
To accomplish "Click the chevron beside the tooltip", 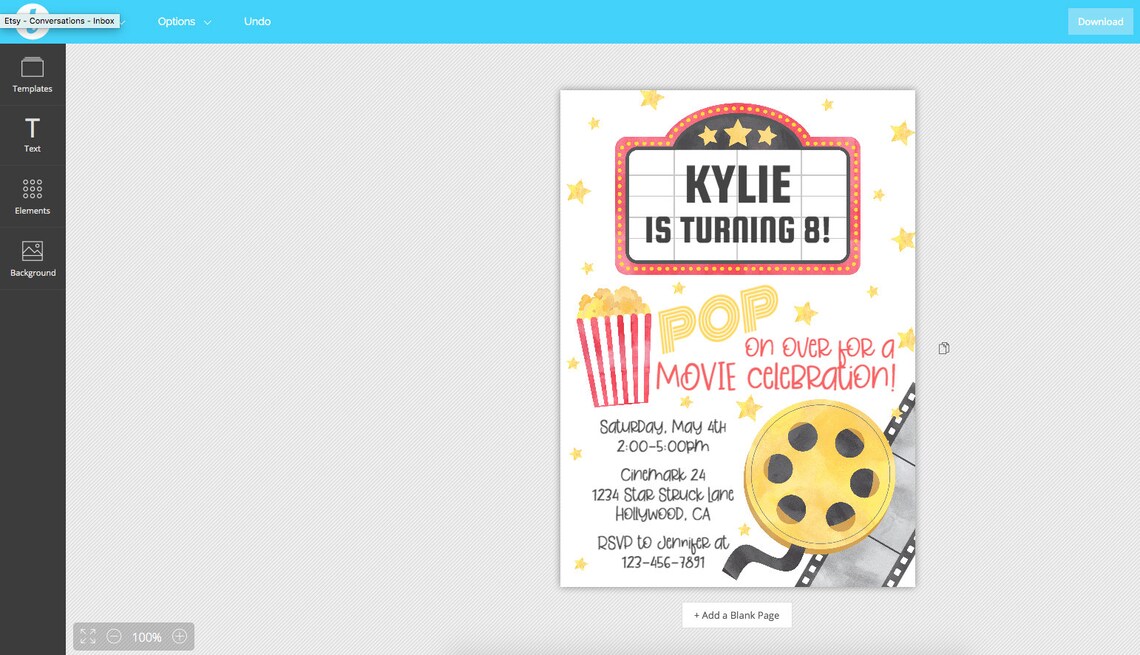I will 122,22.
